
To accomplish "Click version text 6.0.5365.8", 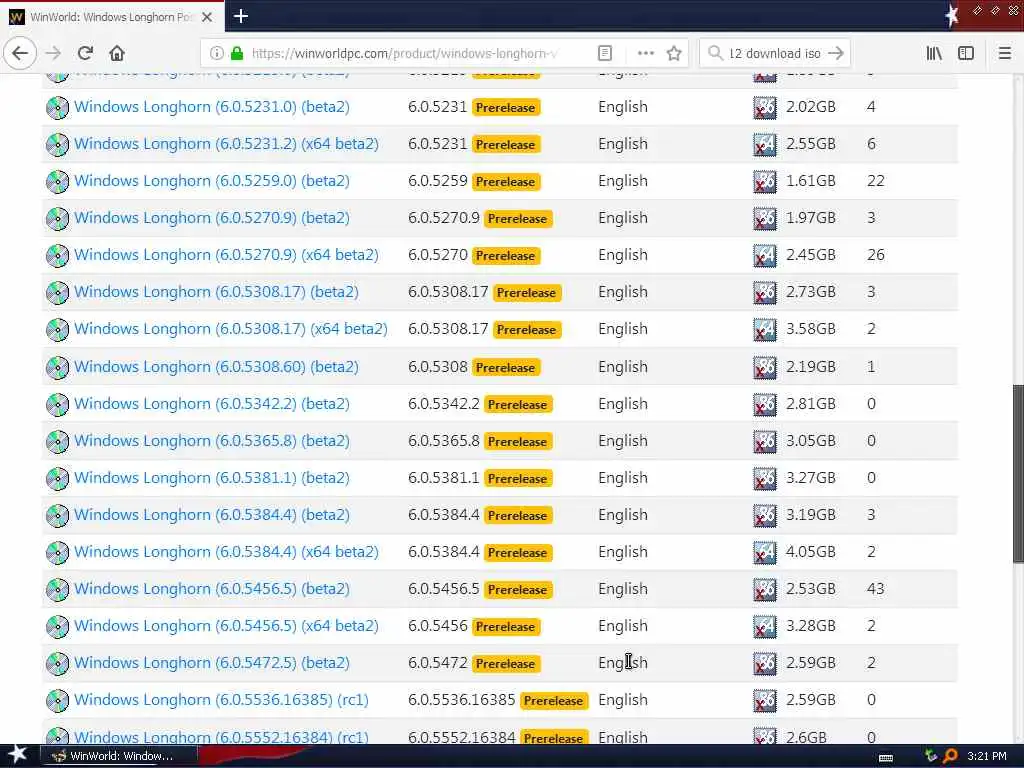I will (x=443, y=441).
